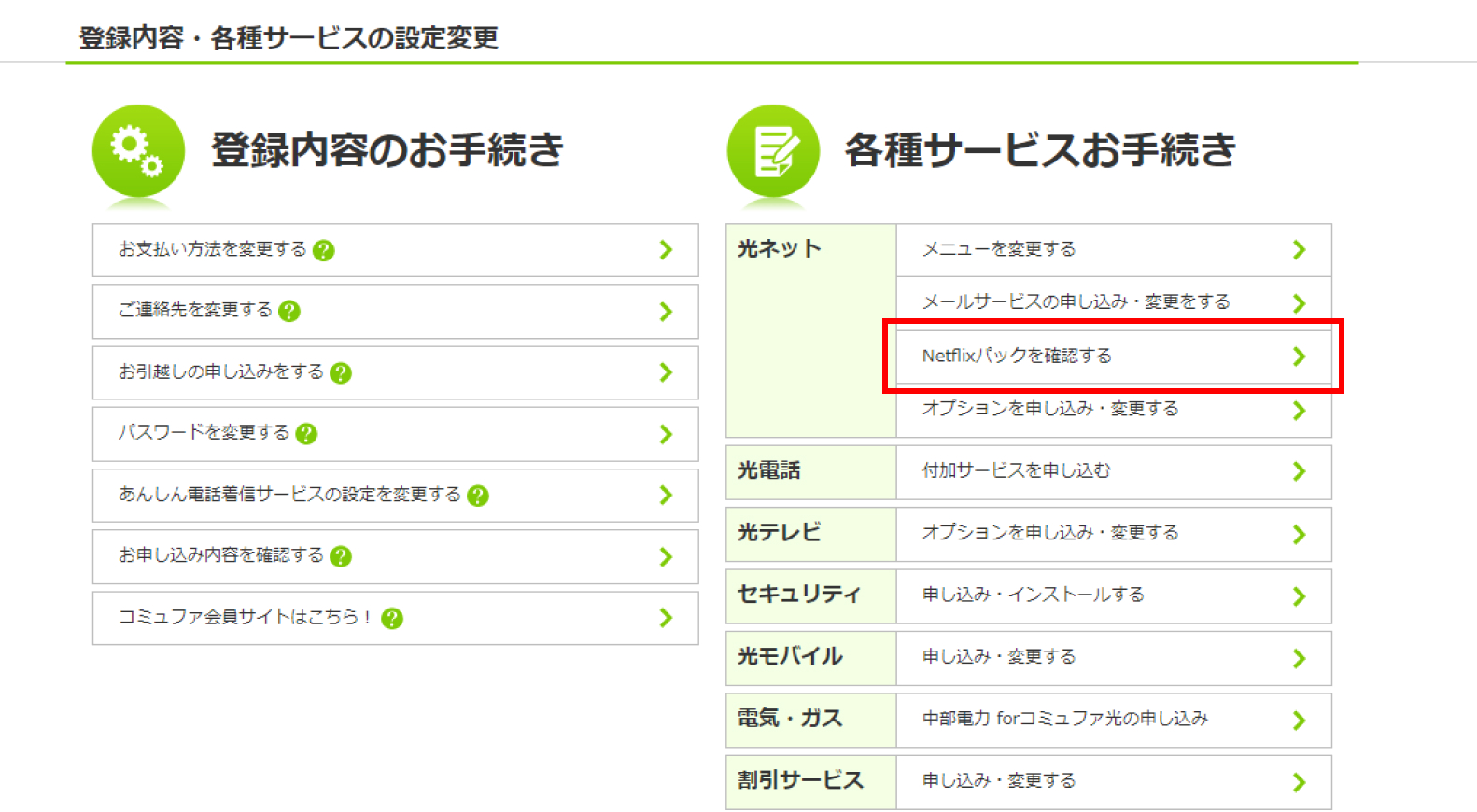This screenshot has height=812, width=1477.
Task: Click the green gear icon for 登録内容のお手続き
Action: [138, 150]
